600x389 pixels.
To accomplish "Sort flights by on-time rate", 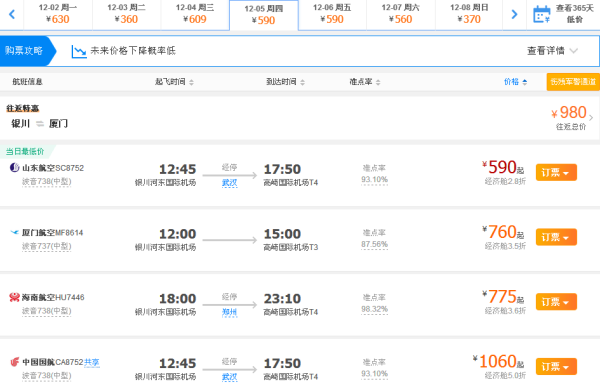I will [365, 81].
